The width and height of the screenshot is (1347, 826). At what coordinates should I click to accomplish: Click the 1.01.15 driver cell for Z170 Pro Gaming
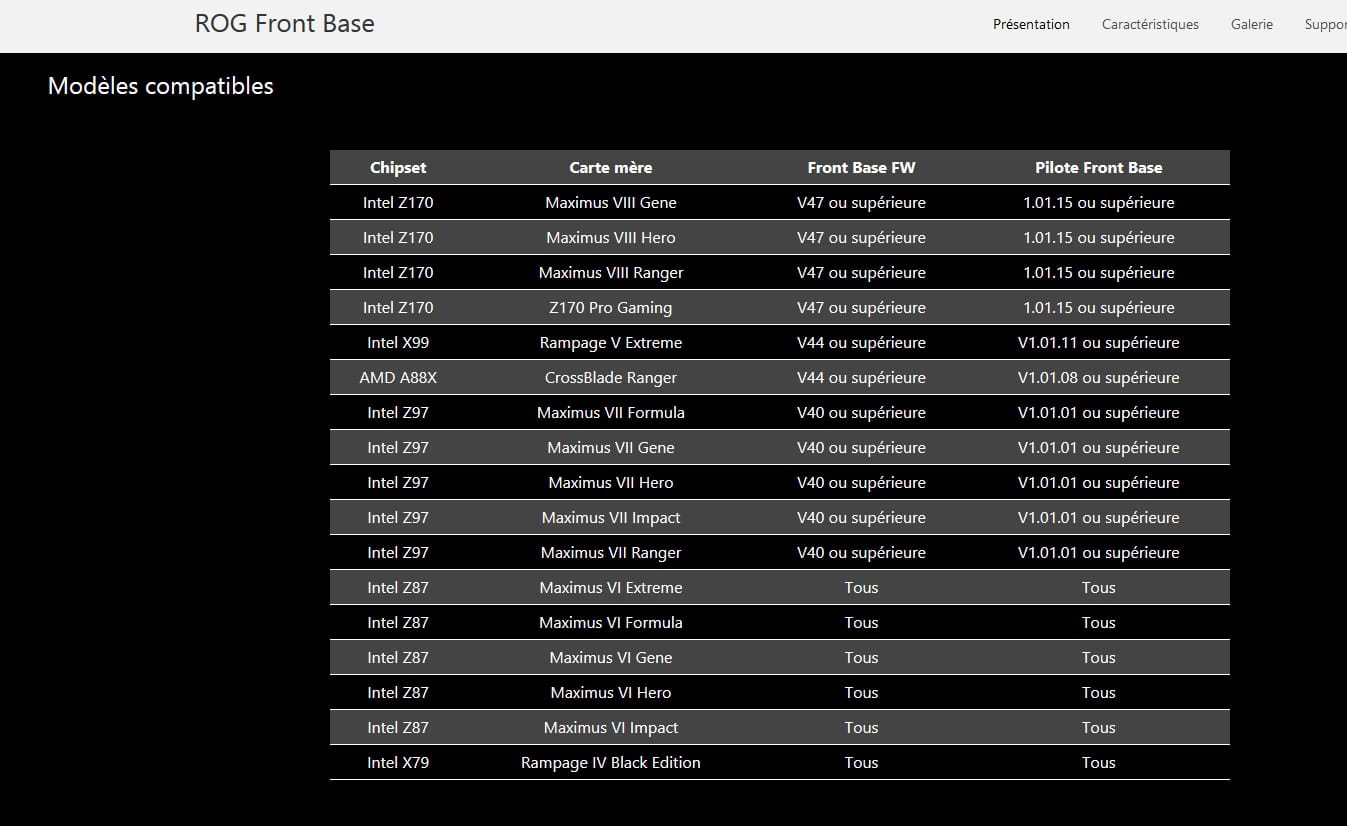[x=1099, y=308]
